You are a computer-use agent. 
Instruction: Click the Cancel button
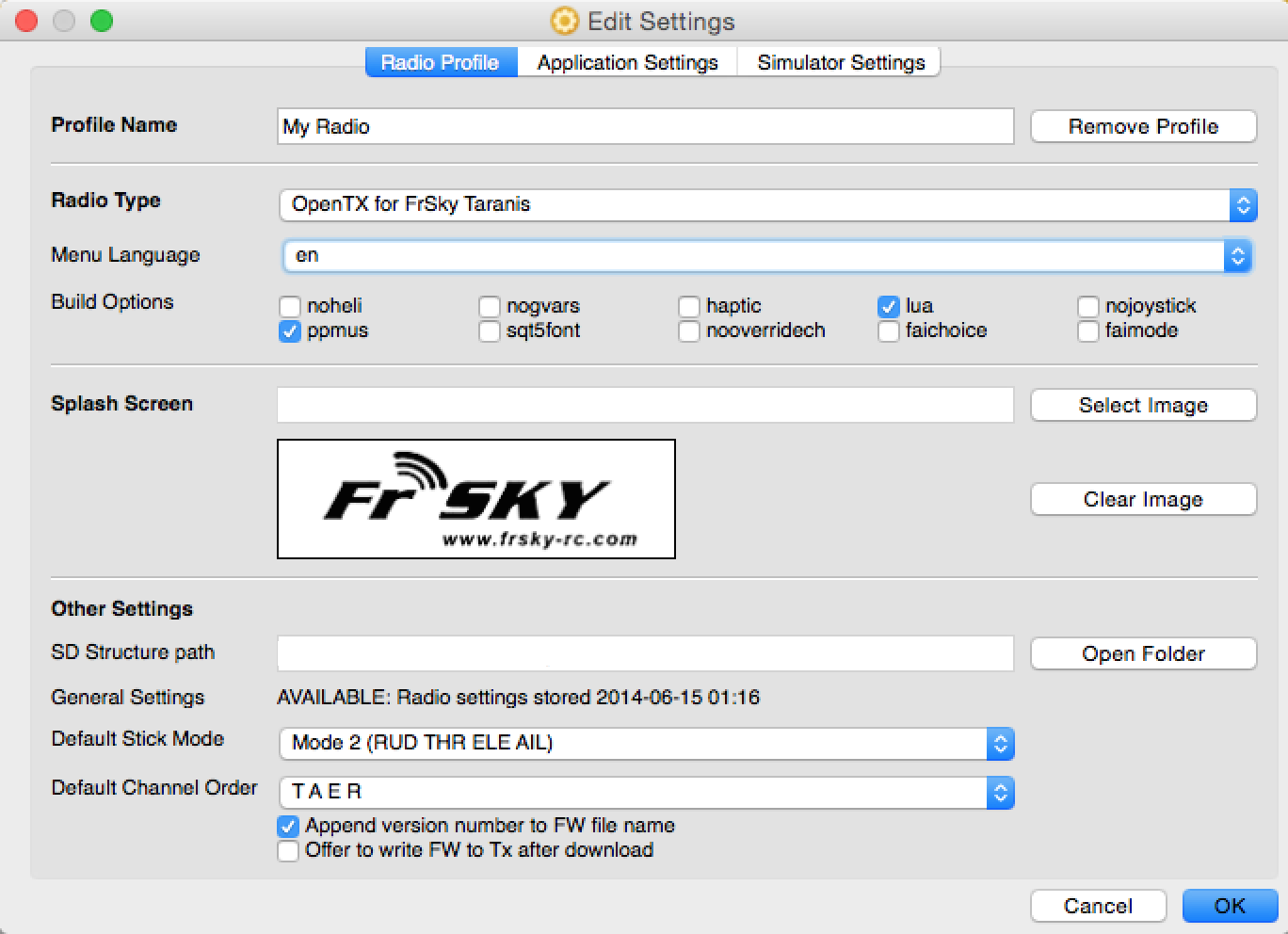tap(1098, 906)
